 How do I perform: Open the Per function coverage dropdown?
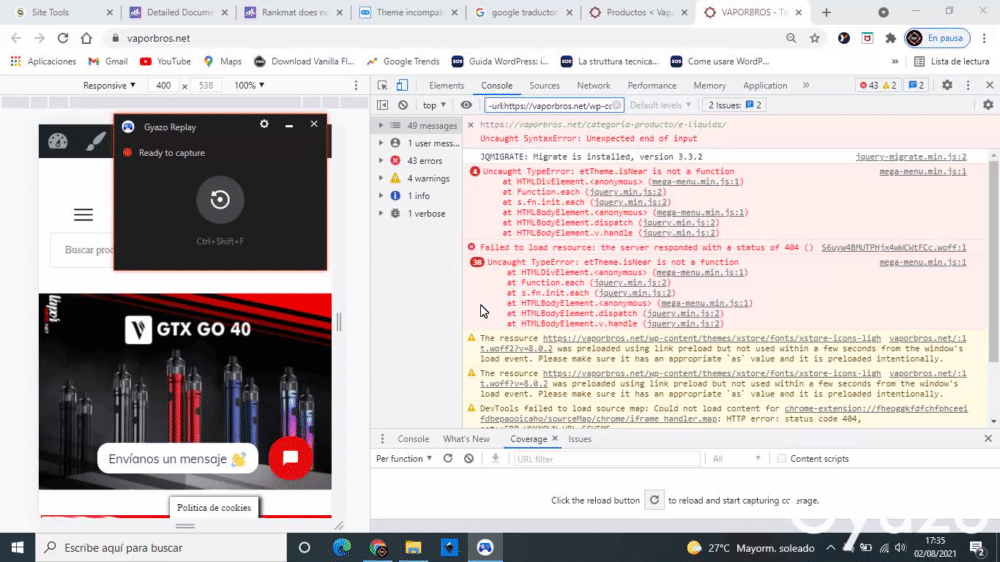pos(404,459)
